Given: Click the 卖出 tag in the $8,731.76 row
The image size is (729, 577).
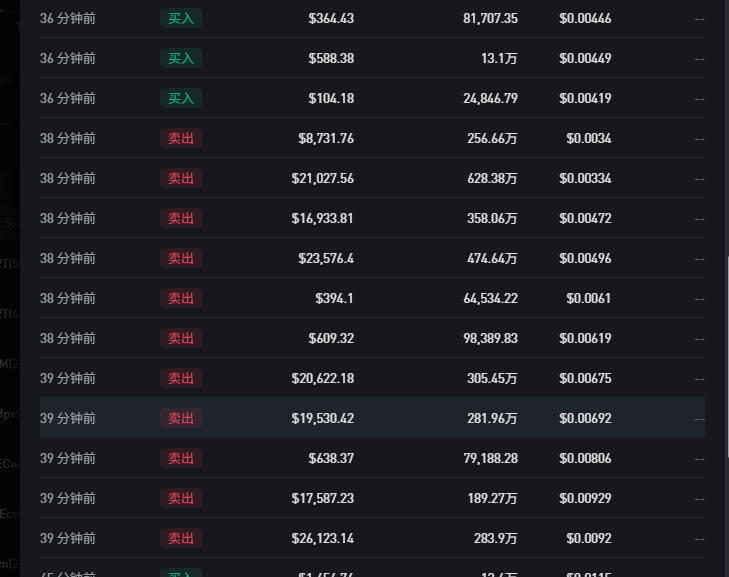Looking at the screenshot, I should [181, 138].
